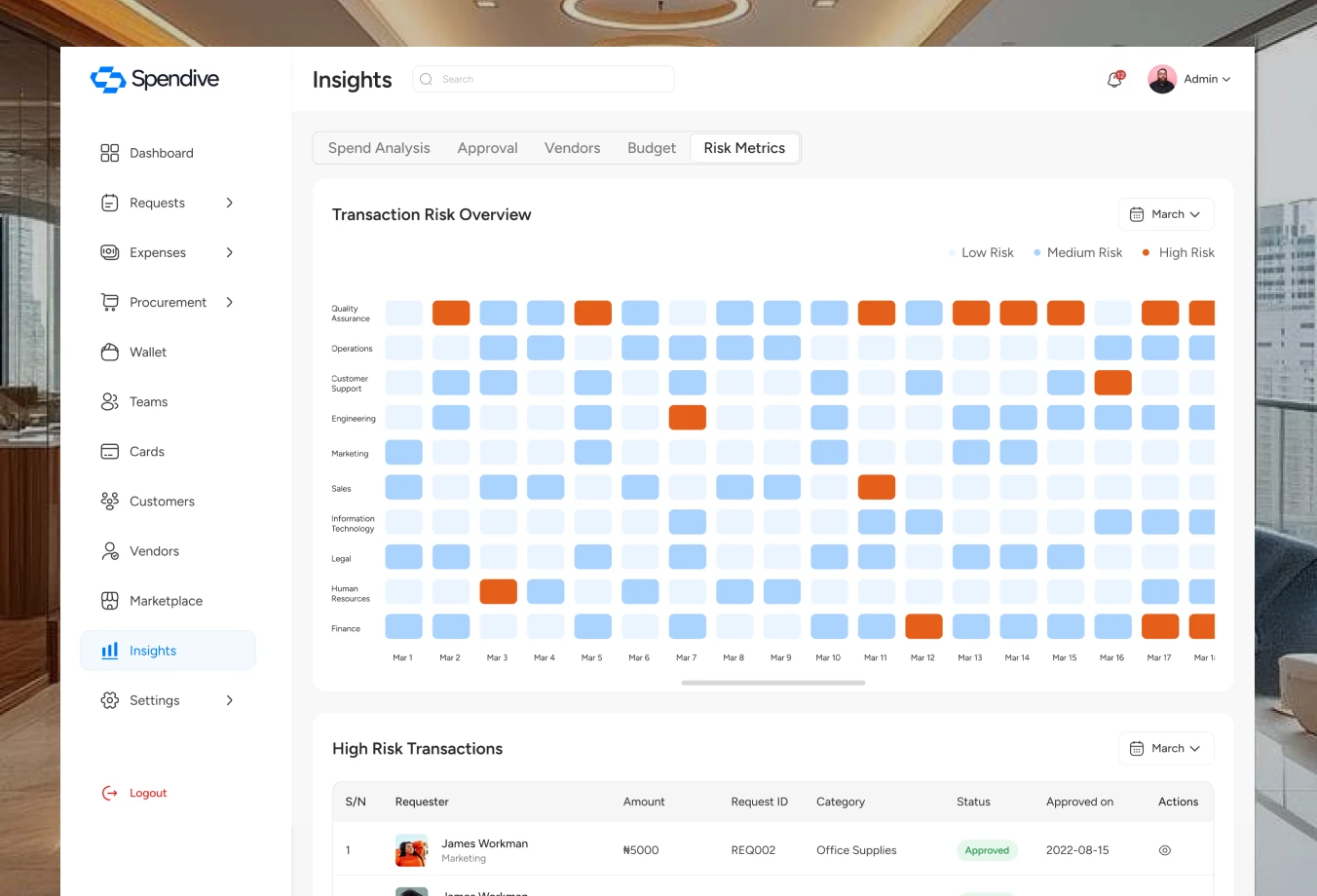This screenshot has height=896, width=1317.
Task: View James Workman transaction via eye icon
Action: coord(1165,850)
